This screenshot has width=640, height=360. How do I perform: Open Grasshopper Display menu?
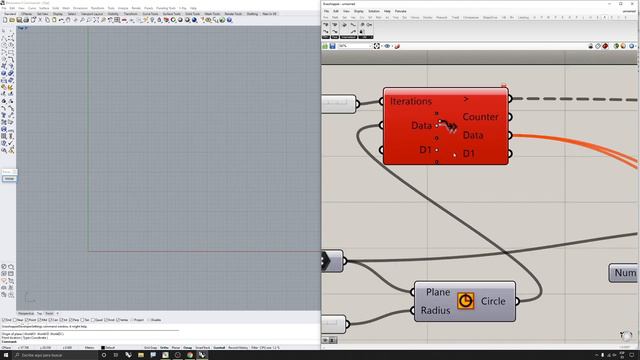359,11
